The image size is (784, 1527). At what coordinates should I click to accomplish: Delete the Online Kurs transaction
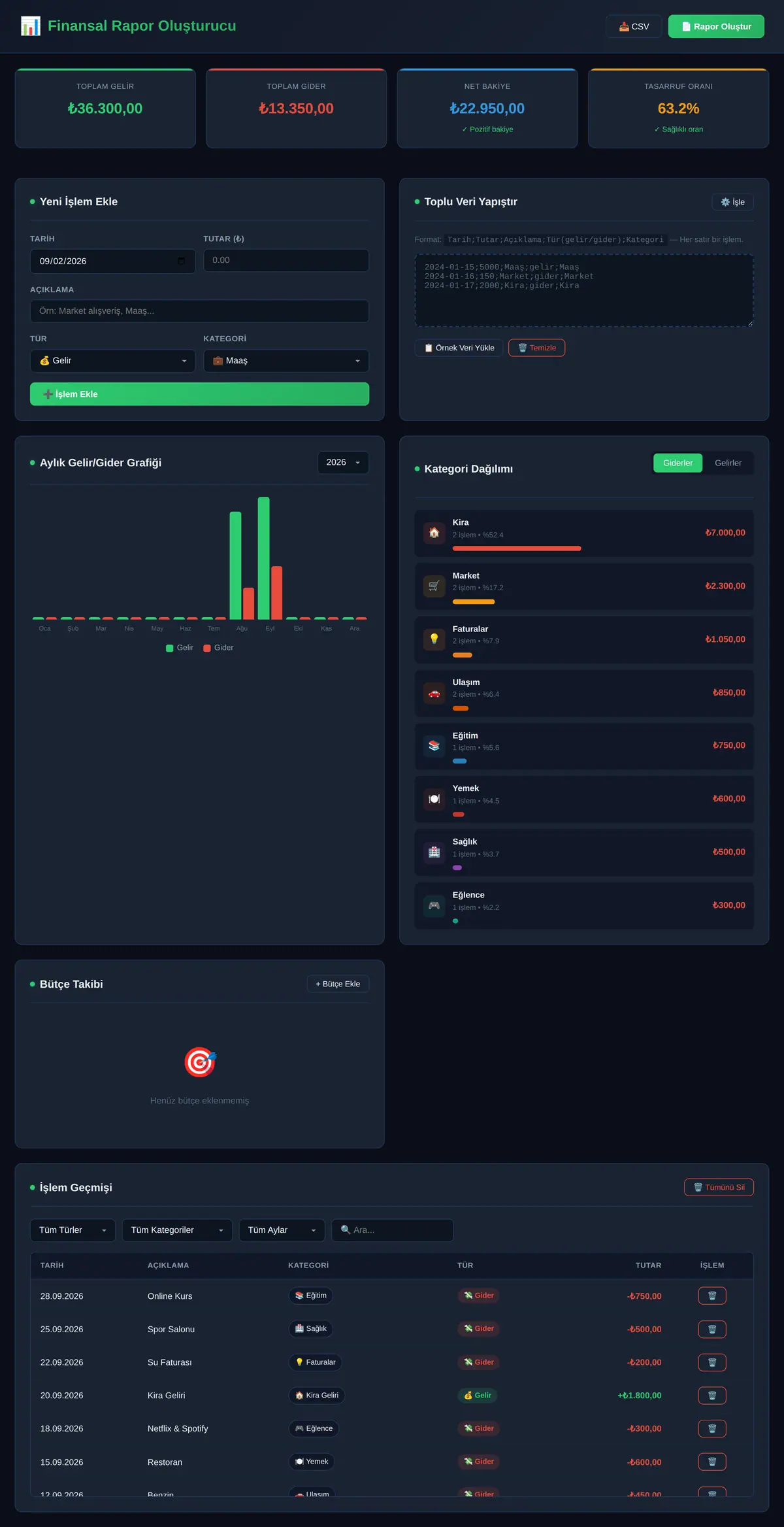(712, 1296)
